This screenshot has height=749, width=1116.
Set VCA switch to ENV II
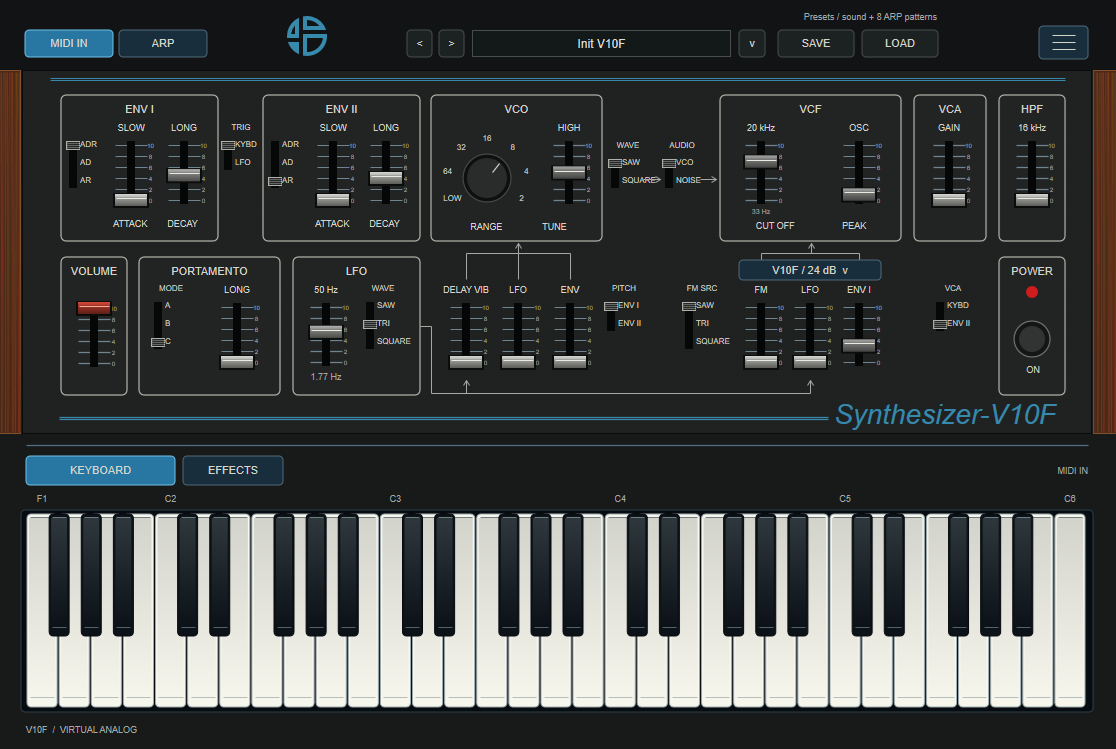click(x=939, y=324)
